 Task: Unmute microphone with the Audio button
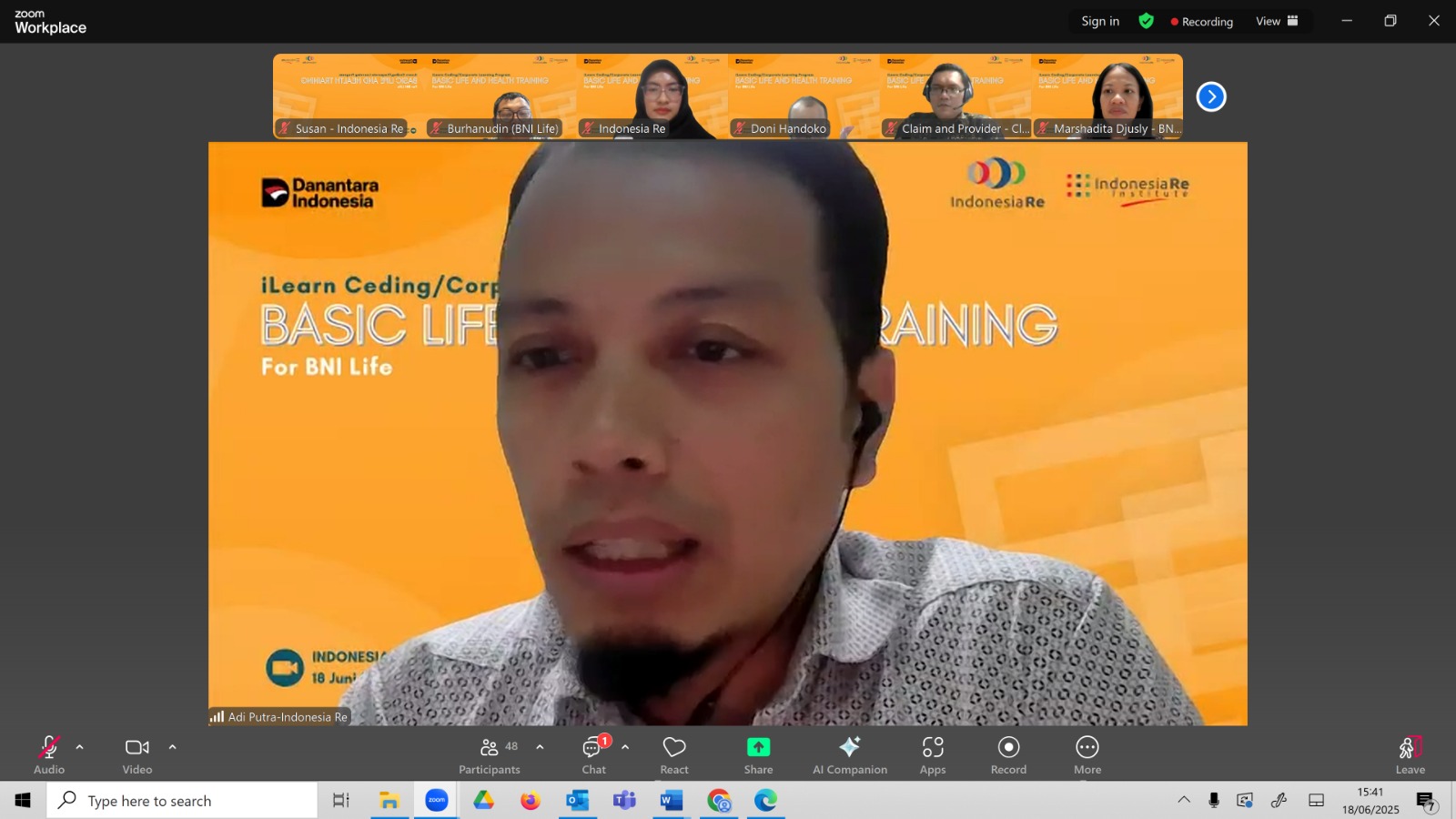coord(49,755)
